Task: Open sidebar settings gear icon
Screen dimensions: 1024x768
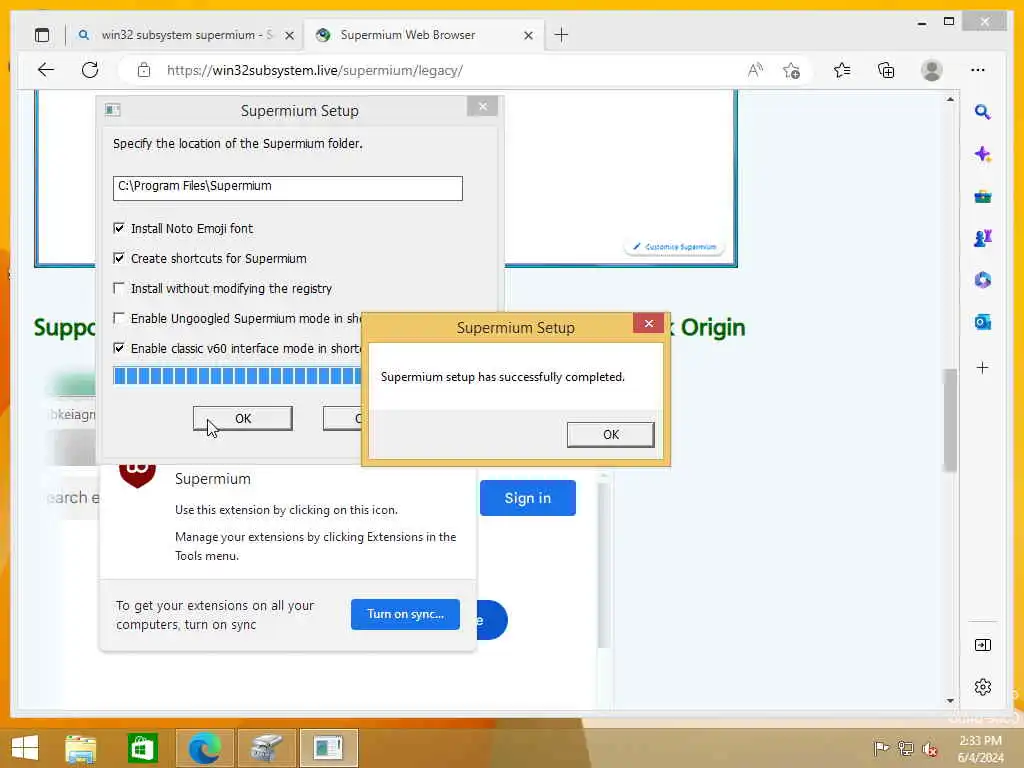Action: pos(983,687)
